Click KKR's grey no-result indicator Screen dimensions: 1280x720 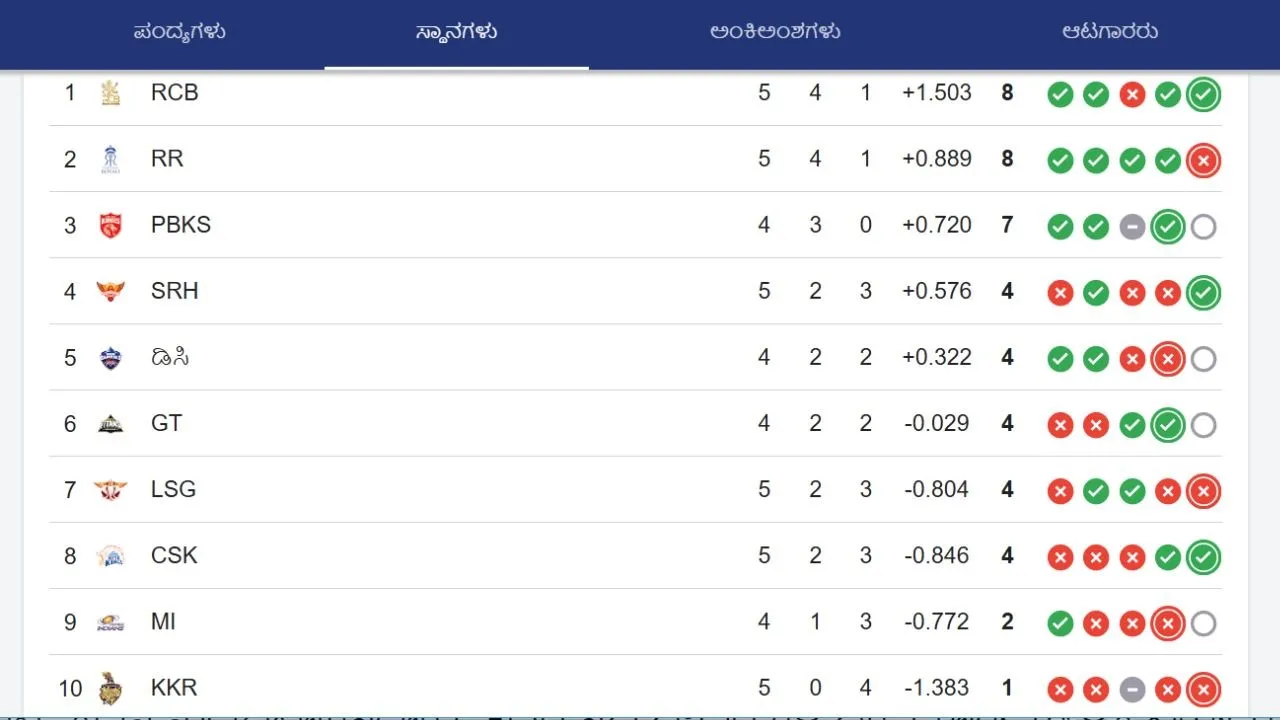tap(1132, 689)
